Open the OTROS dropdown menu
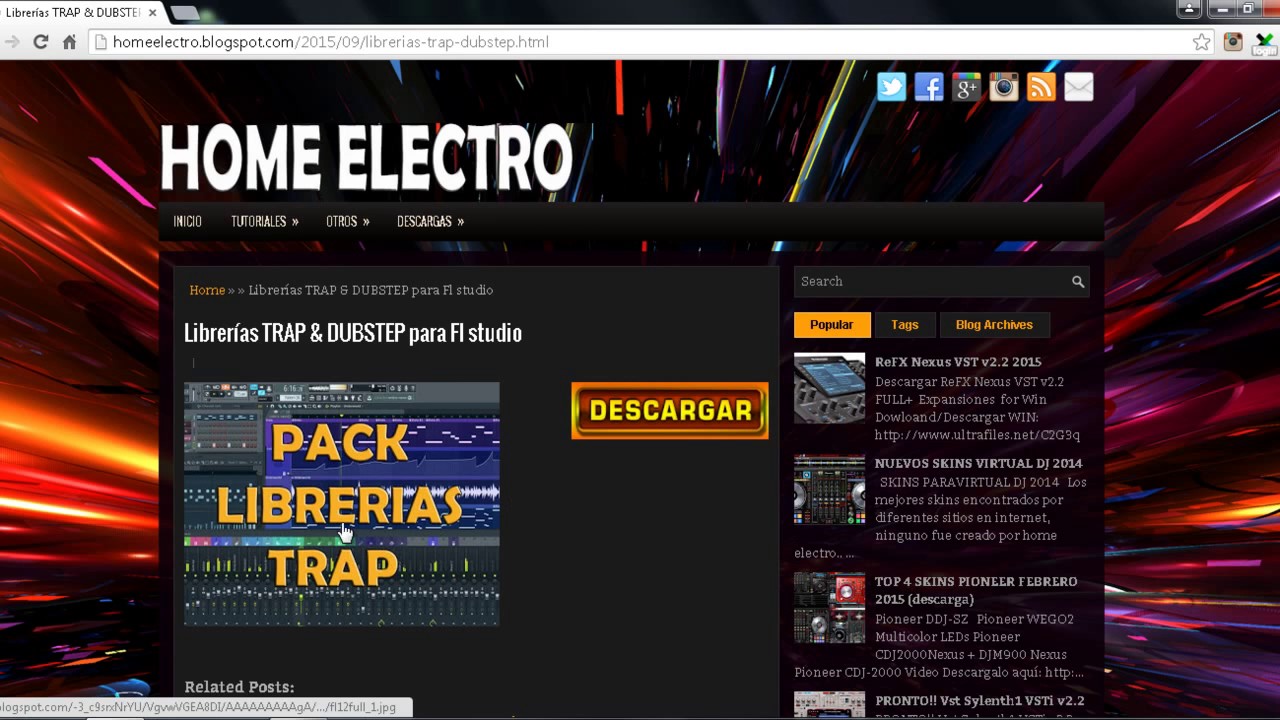 pos(347,221)
